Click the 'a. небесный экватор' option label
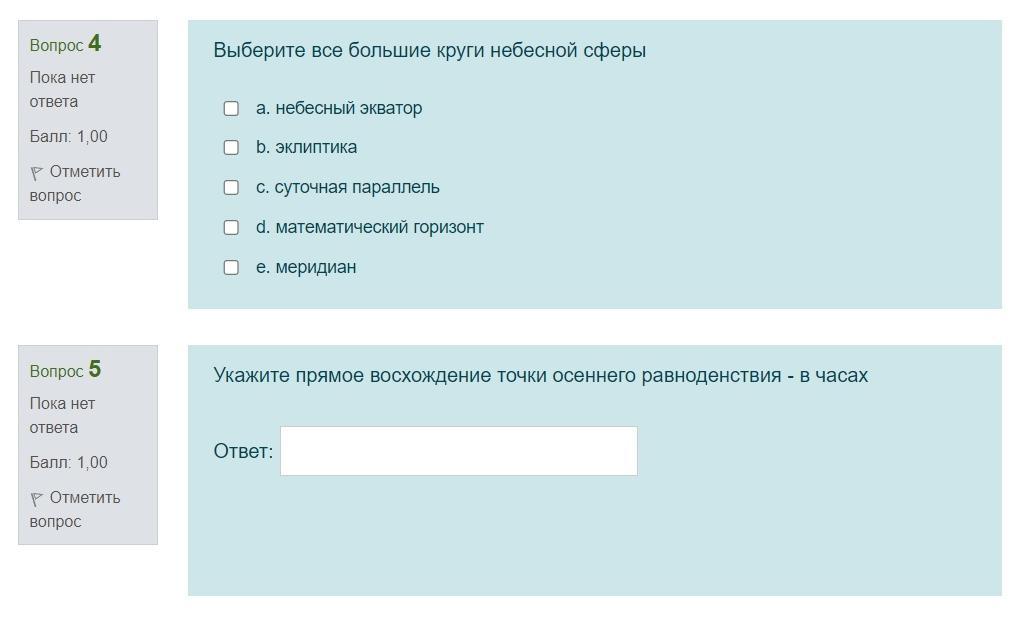The image size is (1025, 625). [339, 108]
